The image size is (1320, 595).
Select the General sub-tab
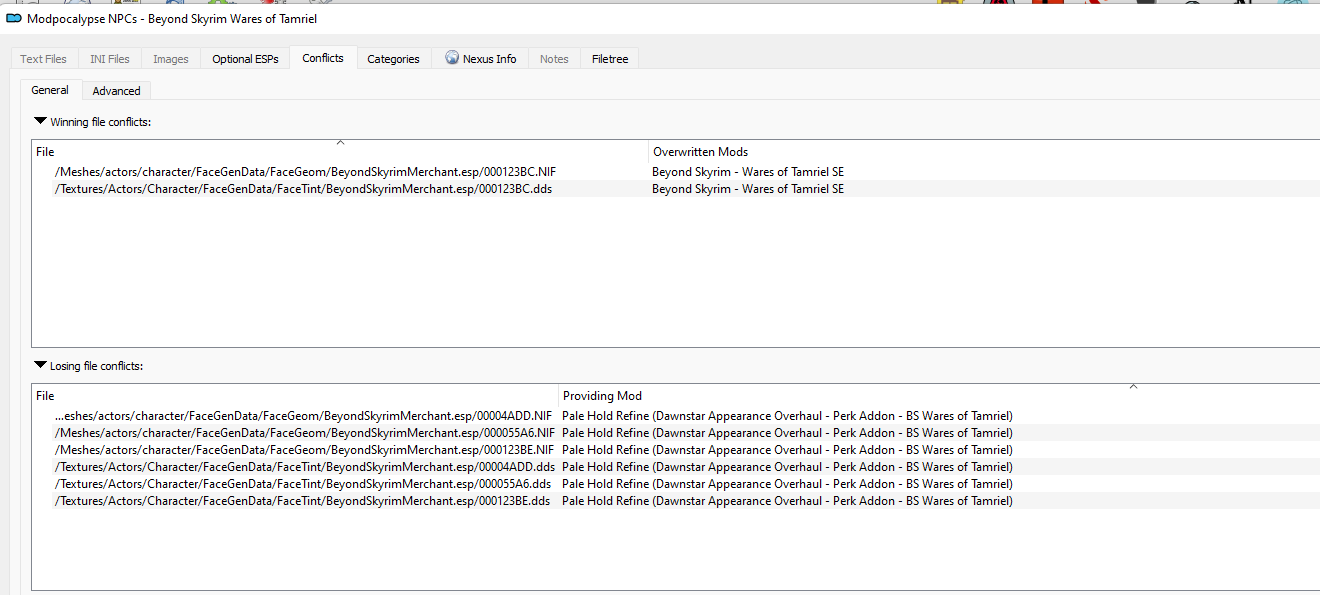pyautogui.click(x=50, y=90)
